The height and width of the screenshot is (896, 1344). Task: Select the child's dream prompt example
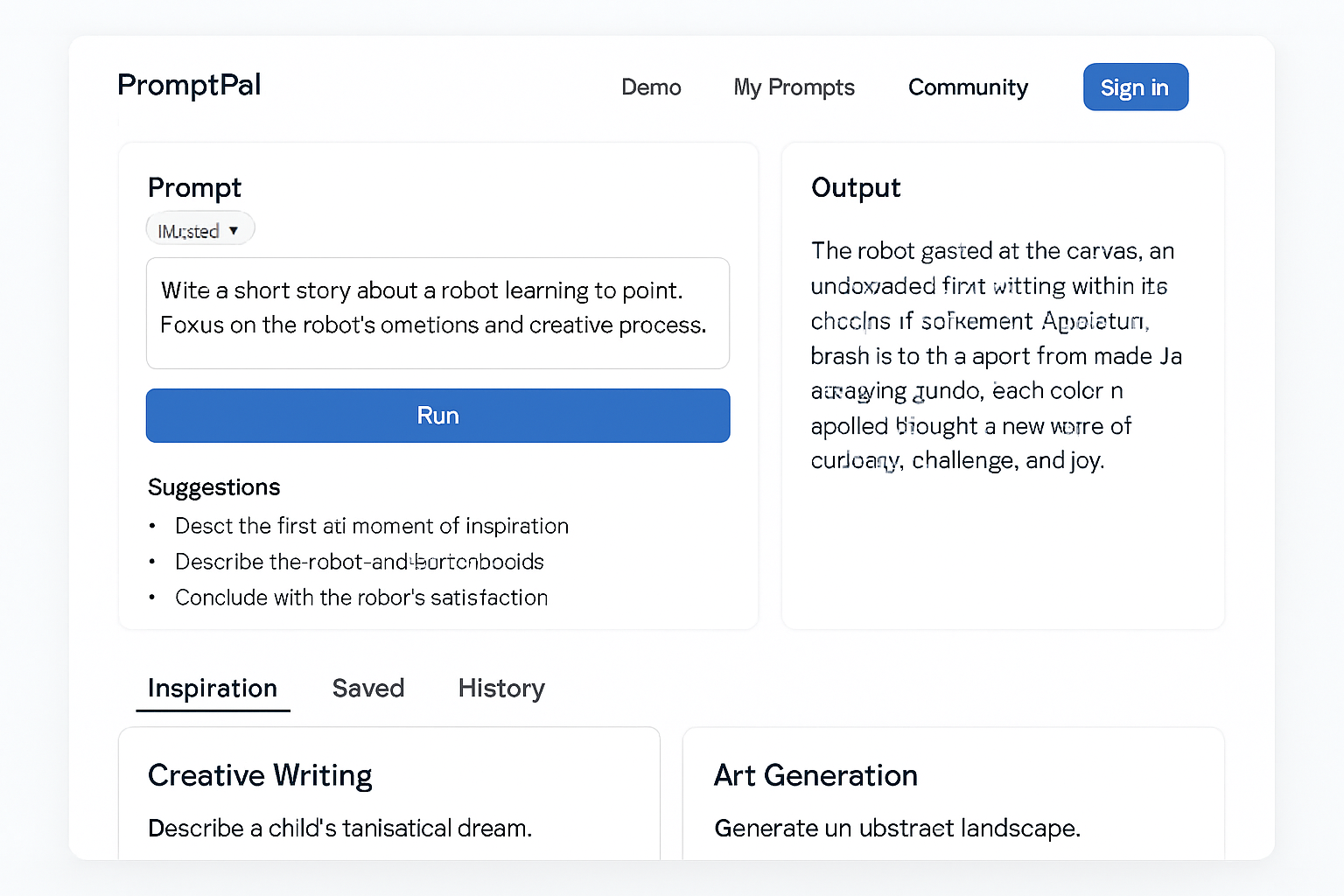(x=339, y=829)
